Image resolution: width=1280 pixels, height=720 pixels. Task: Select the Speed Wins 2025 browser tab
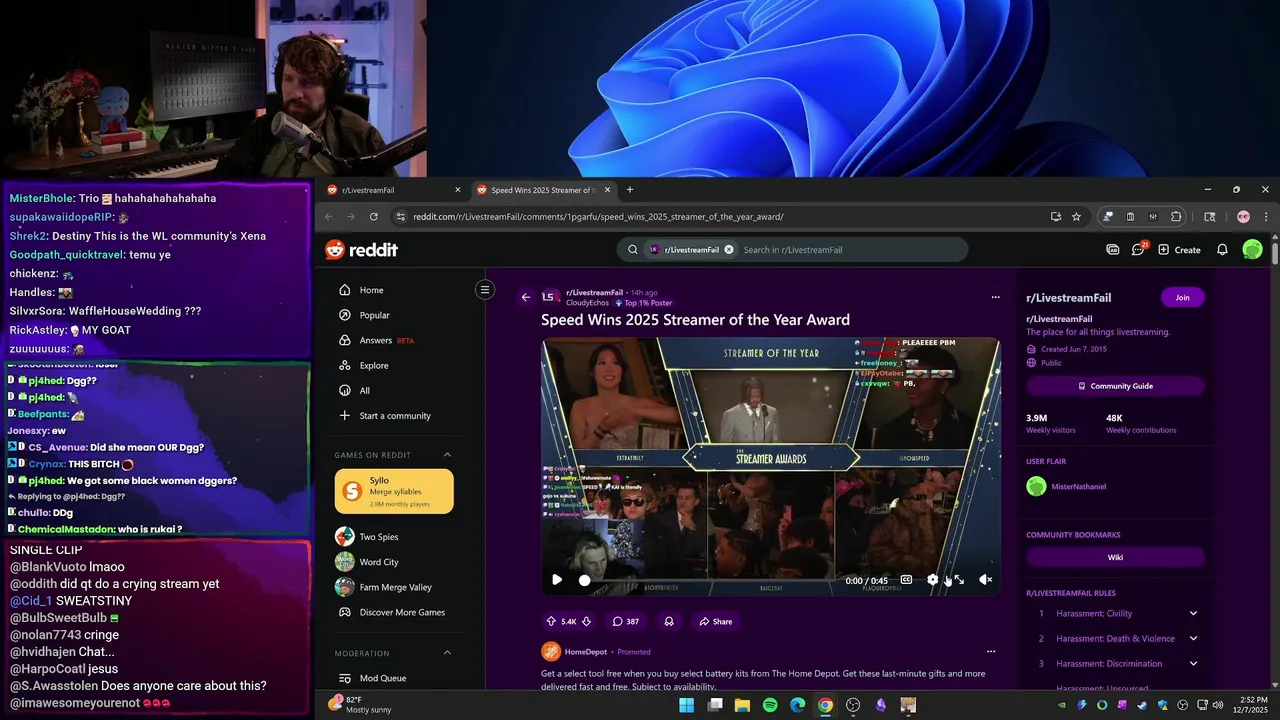tap(541, 190)
